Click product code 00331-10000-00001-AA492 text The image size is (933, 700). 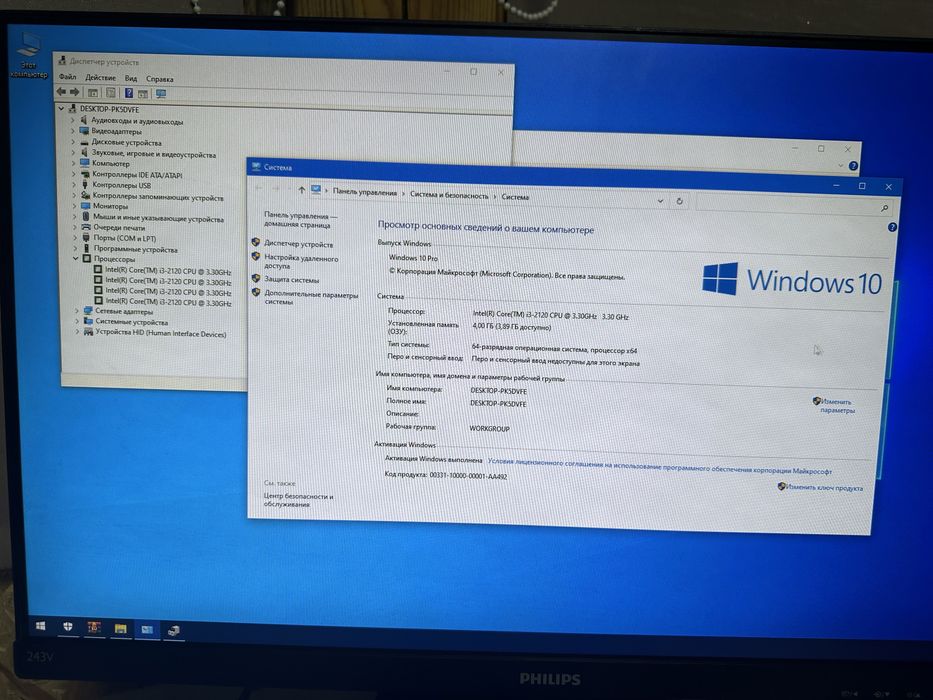[468, 476]
